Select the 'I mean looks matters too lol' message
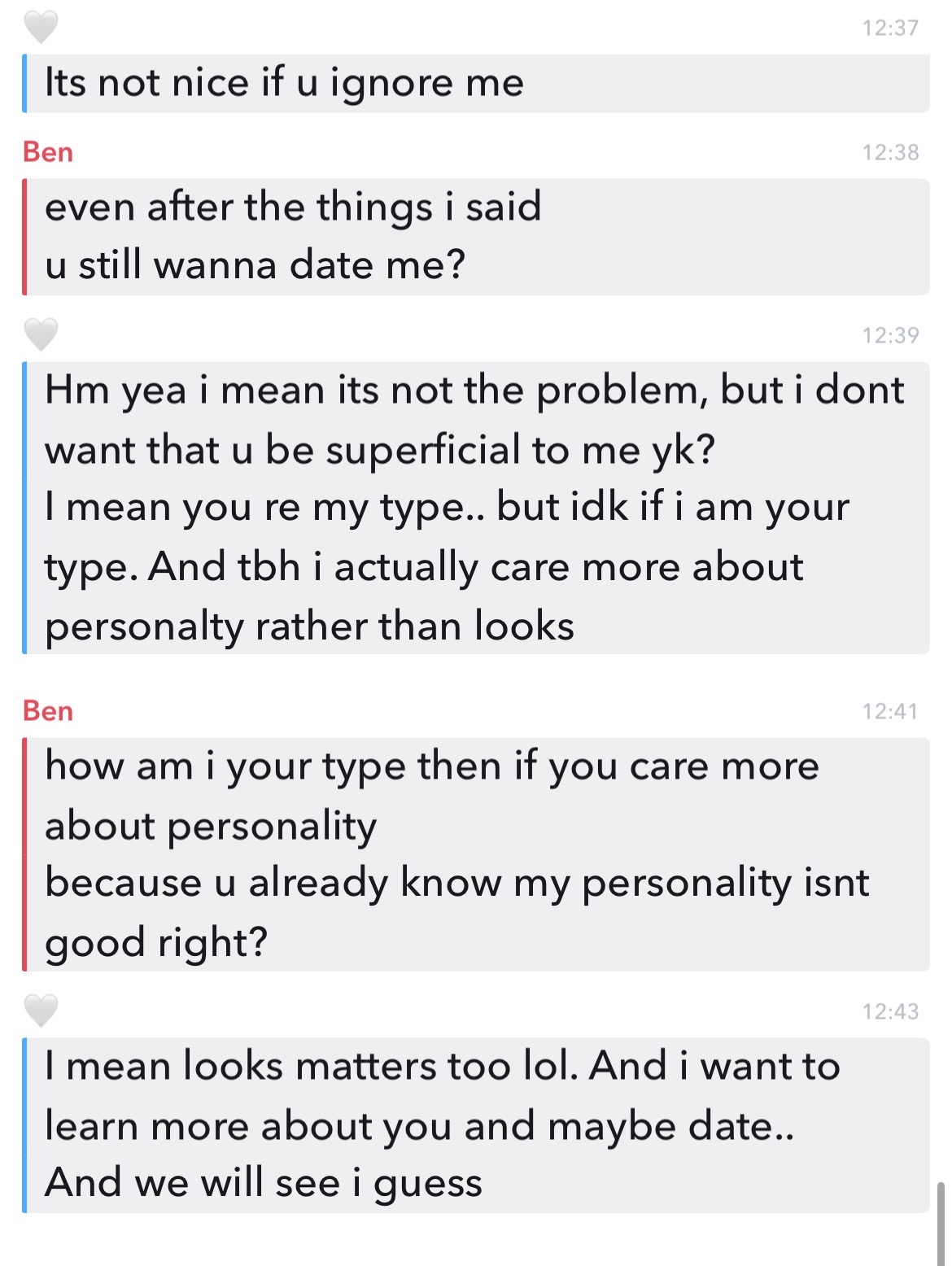 (477, 1125)
